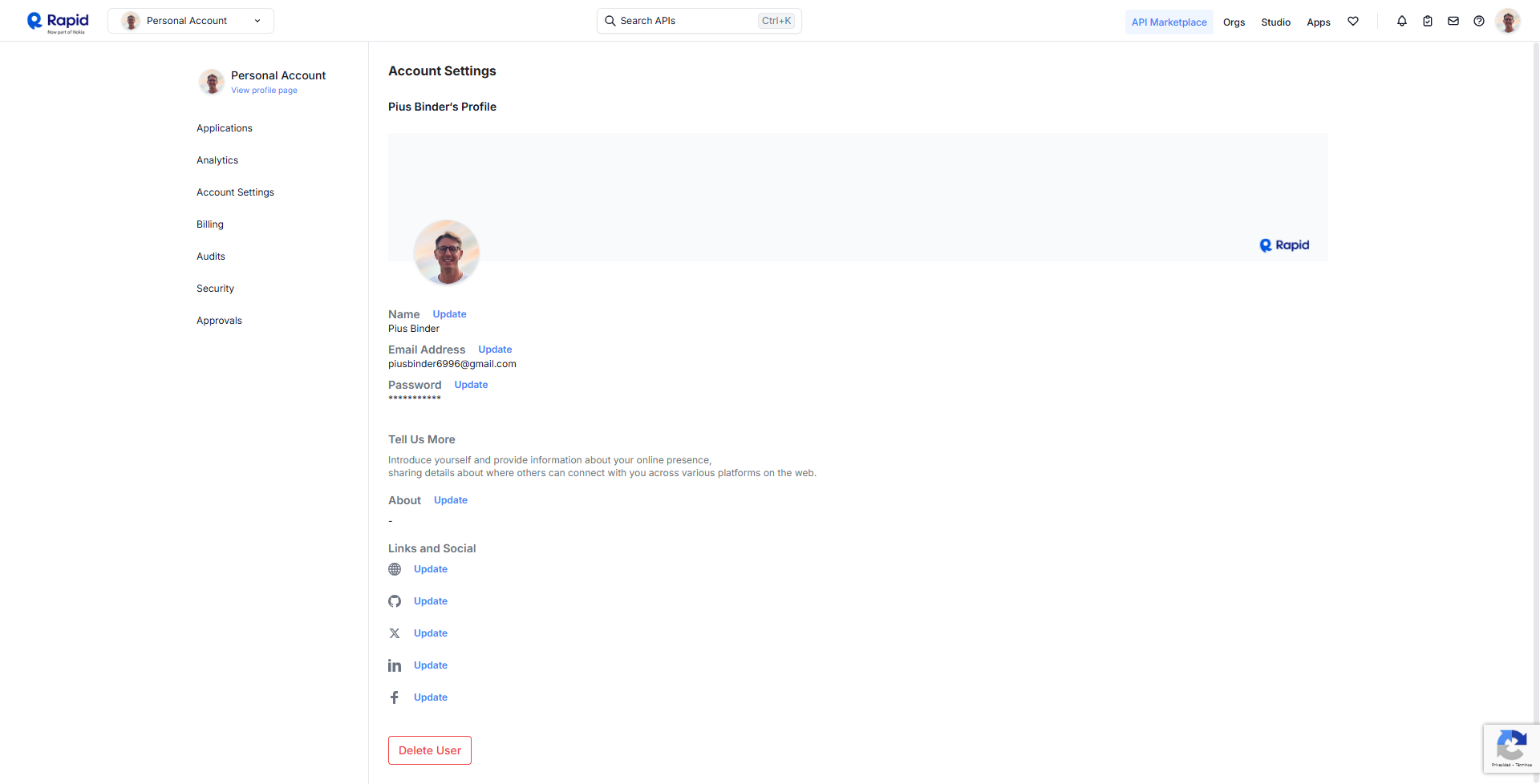1540x784 pixels.
Task: Click the notifications bell icon
Action: coord(1401,22)
